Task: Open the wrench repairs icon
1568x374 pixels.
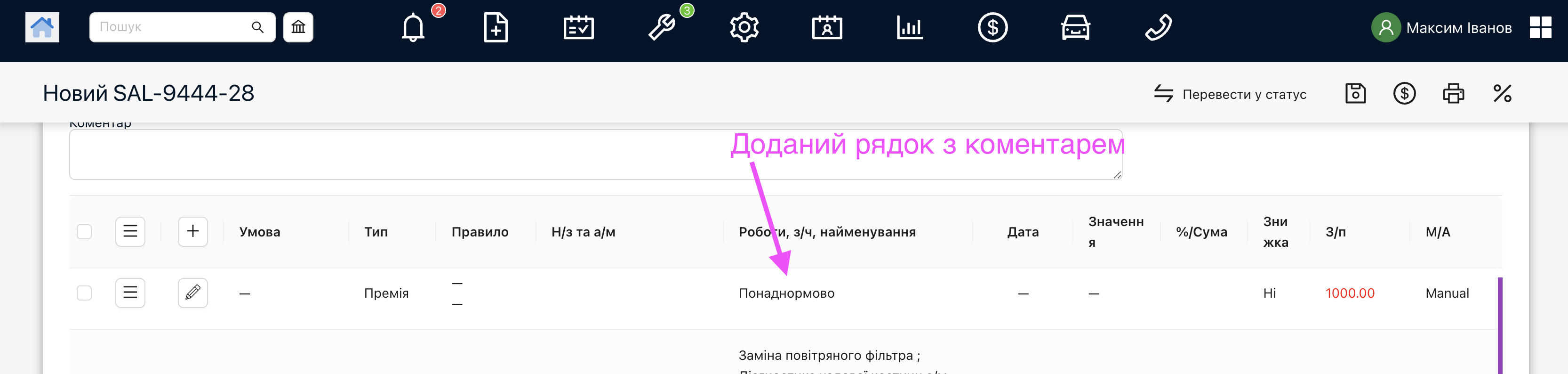Action: pyautogui.click(x=661, y=27)
